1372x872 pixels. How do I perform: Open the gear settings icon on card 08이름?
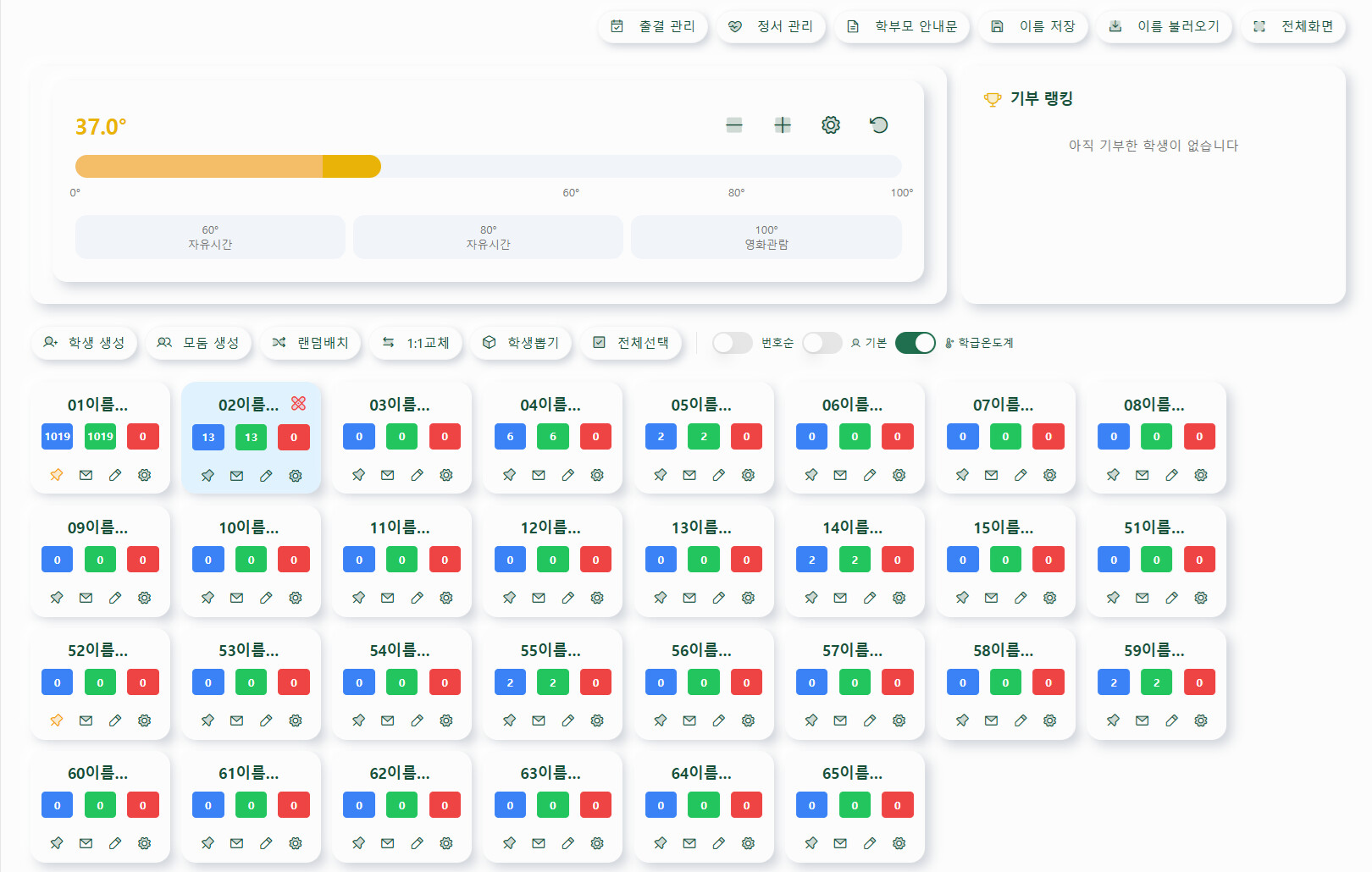pos(1201,475)
